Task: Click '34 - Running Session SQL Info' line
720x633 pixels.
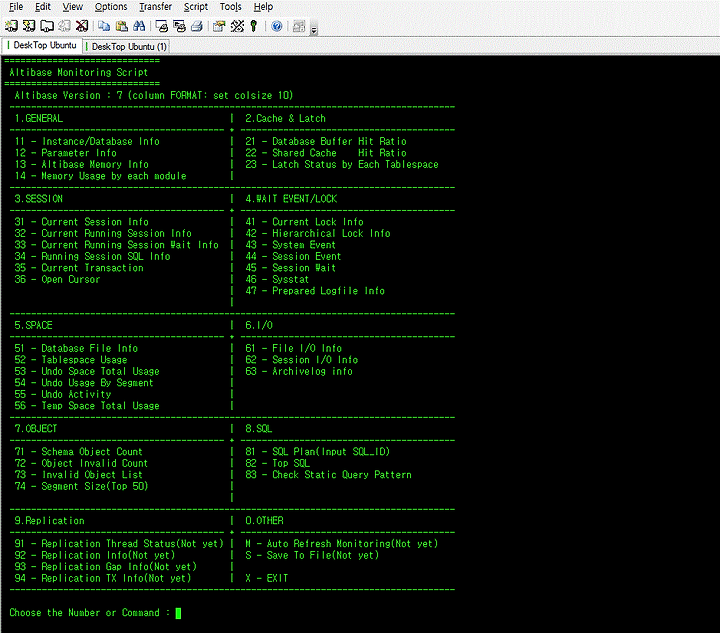Action: (92, 256)
